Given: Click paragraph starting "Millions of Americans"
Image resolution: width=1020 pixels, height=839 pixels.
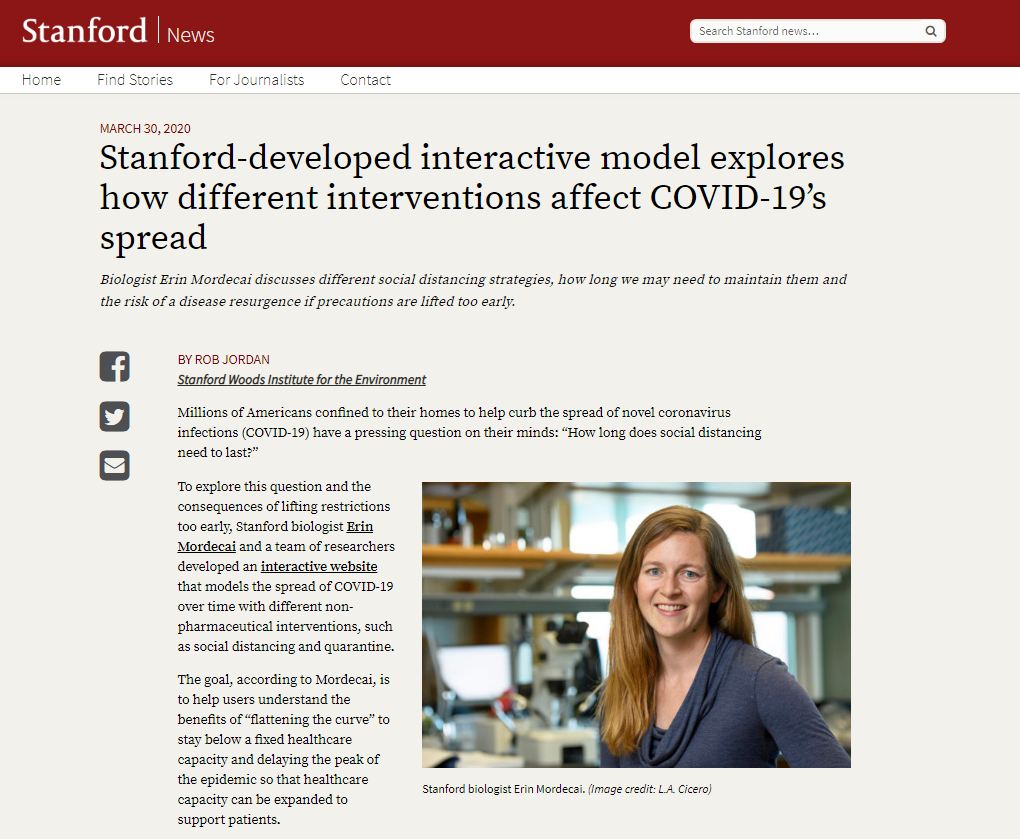Looking at the screenshot, I should (x=469, y=433).
